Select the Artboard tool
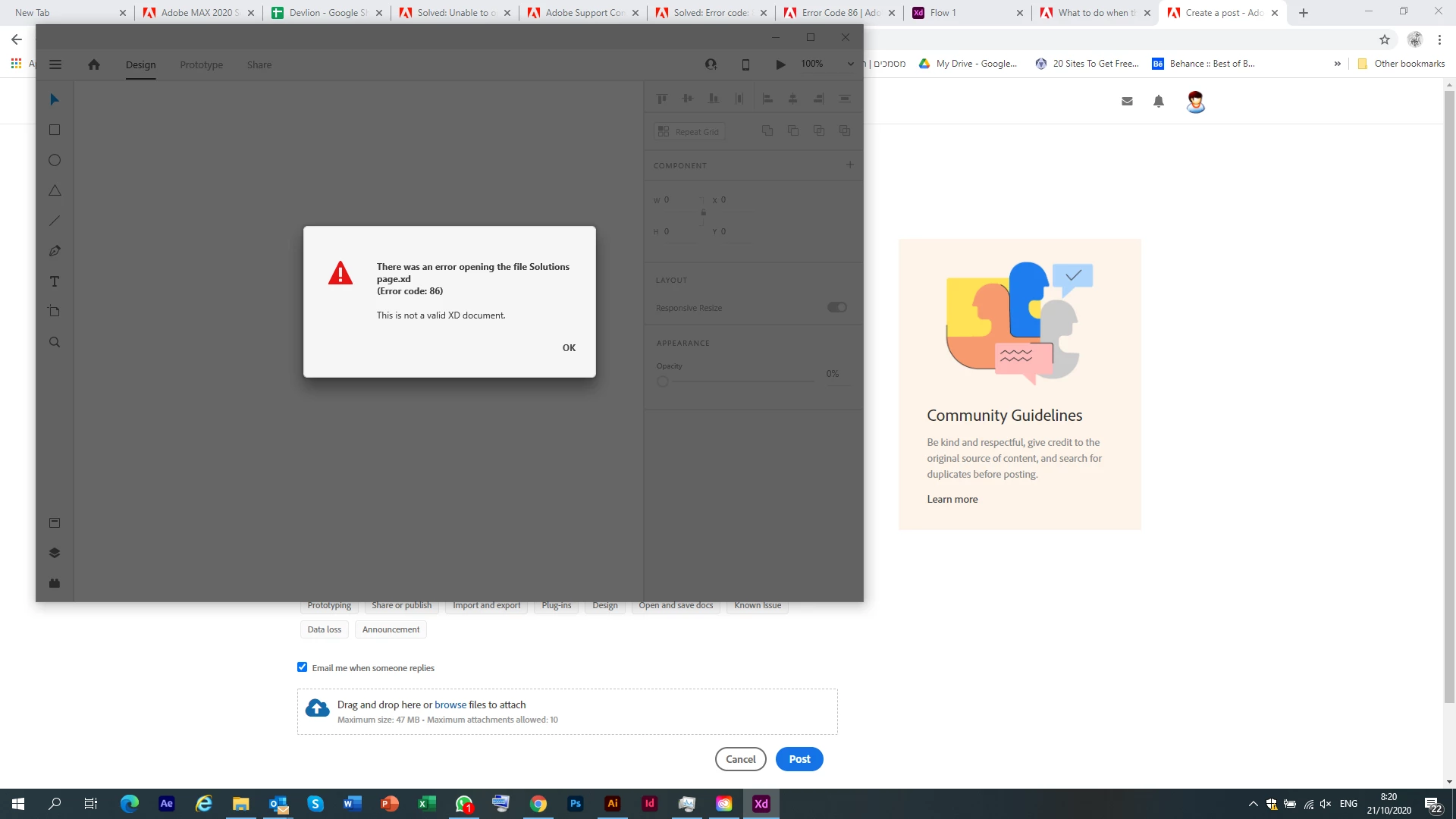Image resolution: width=1456 pixels, height=819 pixels. tap(55, 312)
